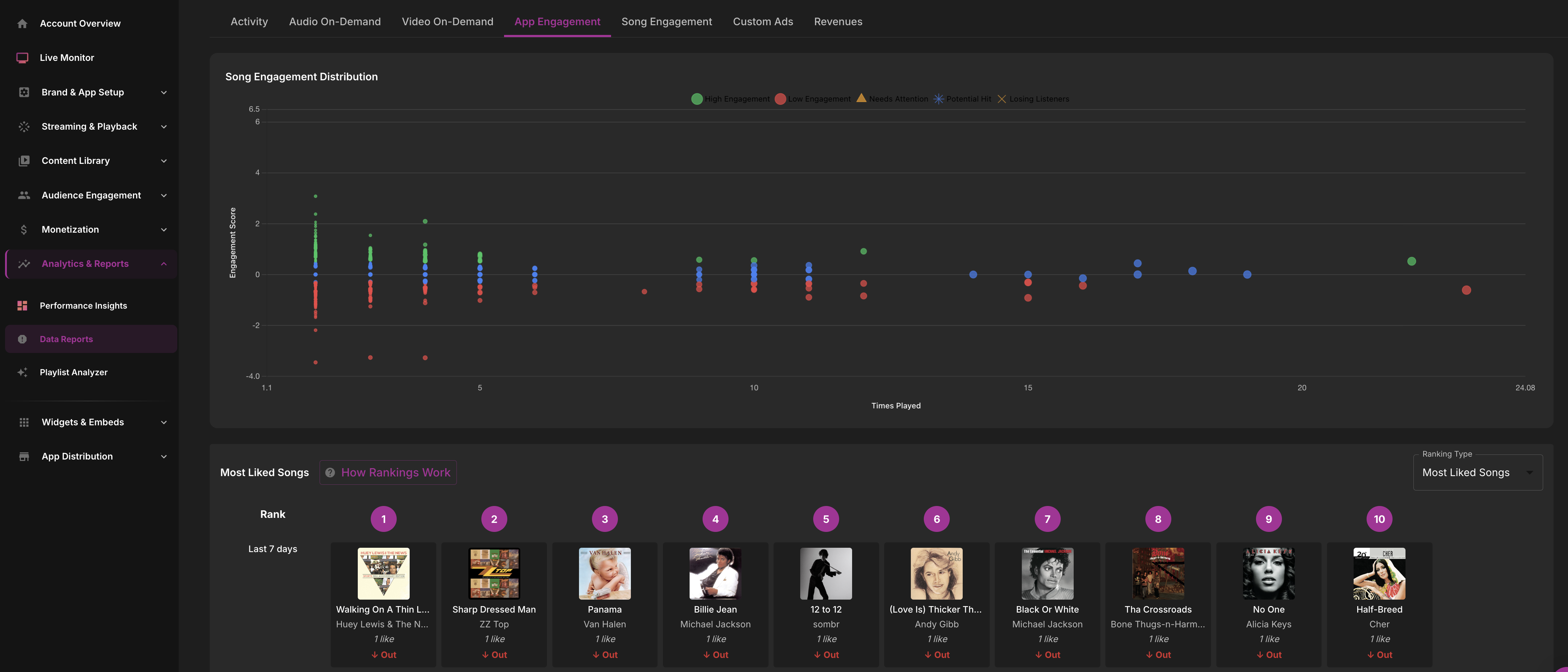
Task: Click the Live Monitor screen icon
Action: [x=23, y=58]
